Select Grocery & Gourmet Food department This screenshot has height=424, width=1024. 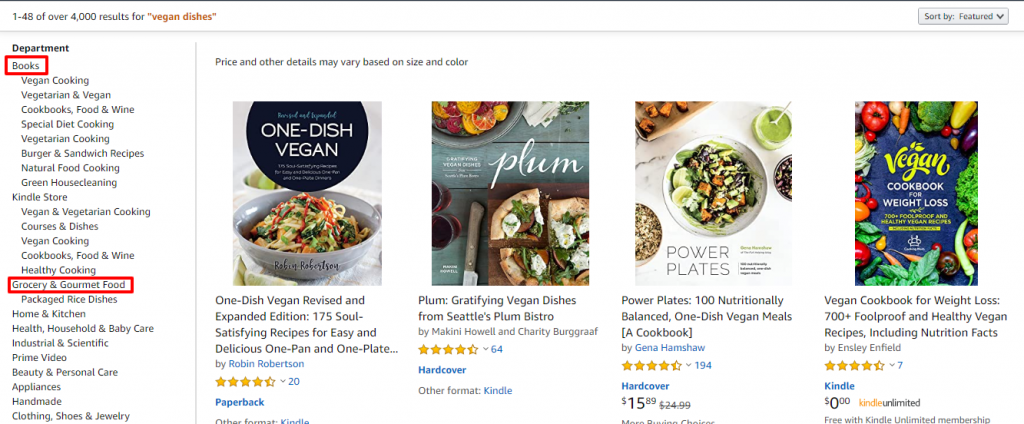69,285
